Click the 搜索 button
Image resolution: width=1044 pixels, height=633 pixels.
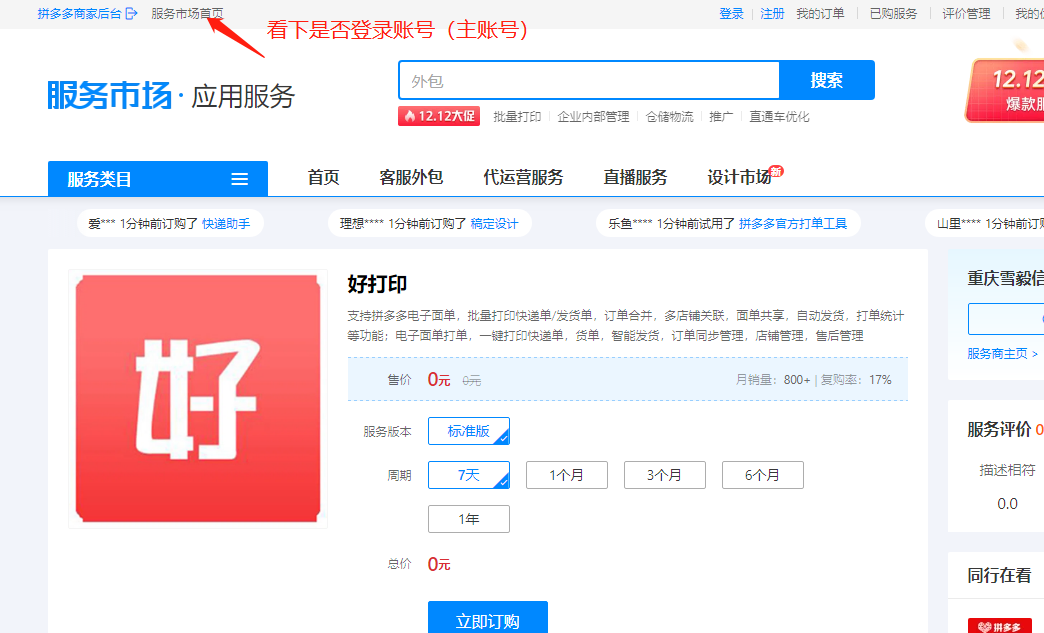(827, 81)
